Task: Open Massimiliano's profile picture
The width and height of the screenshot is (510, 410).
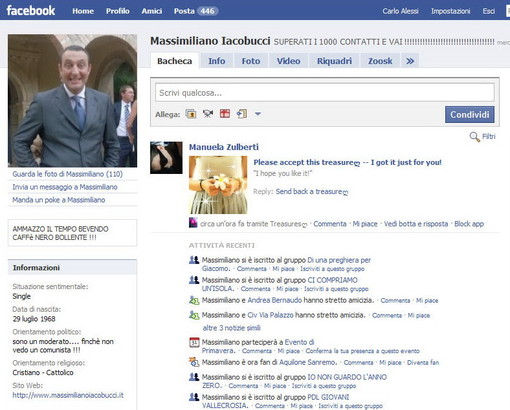Action: [72, 100]
